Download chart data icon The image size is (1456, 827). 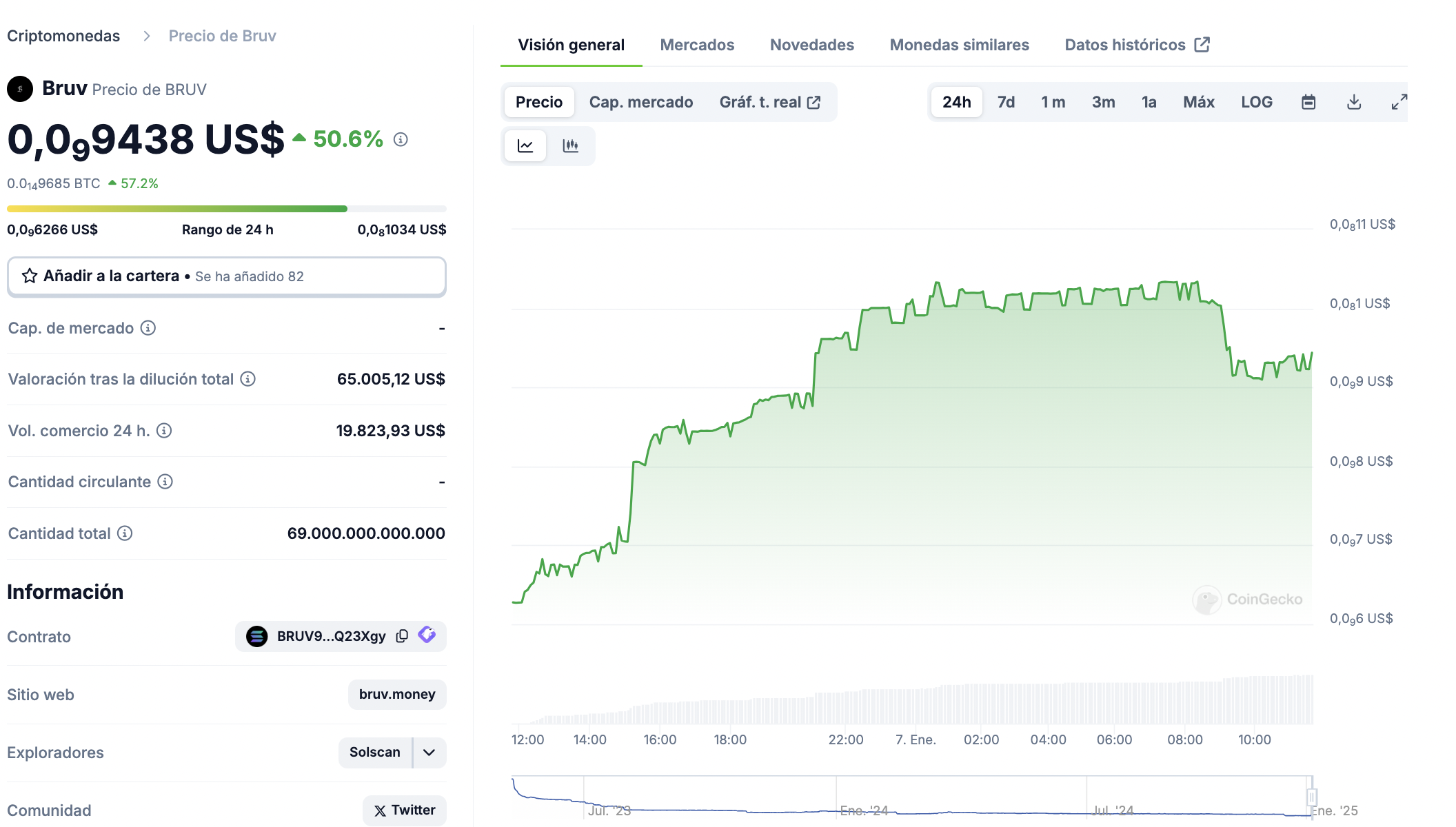(x=1353, y=102)
